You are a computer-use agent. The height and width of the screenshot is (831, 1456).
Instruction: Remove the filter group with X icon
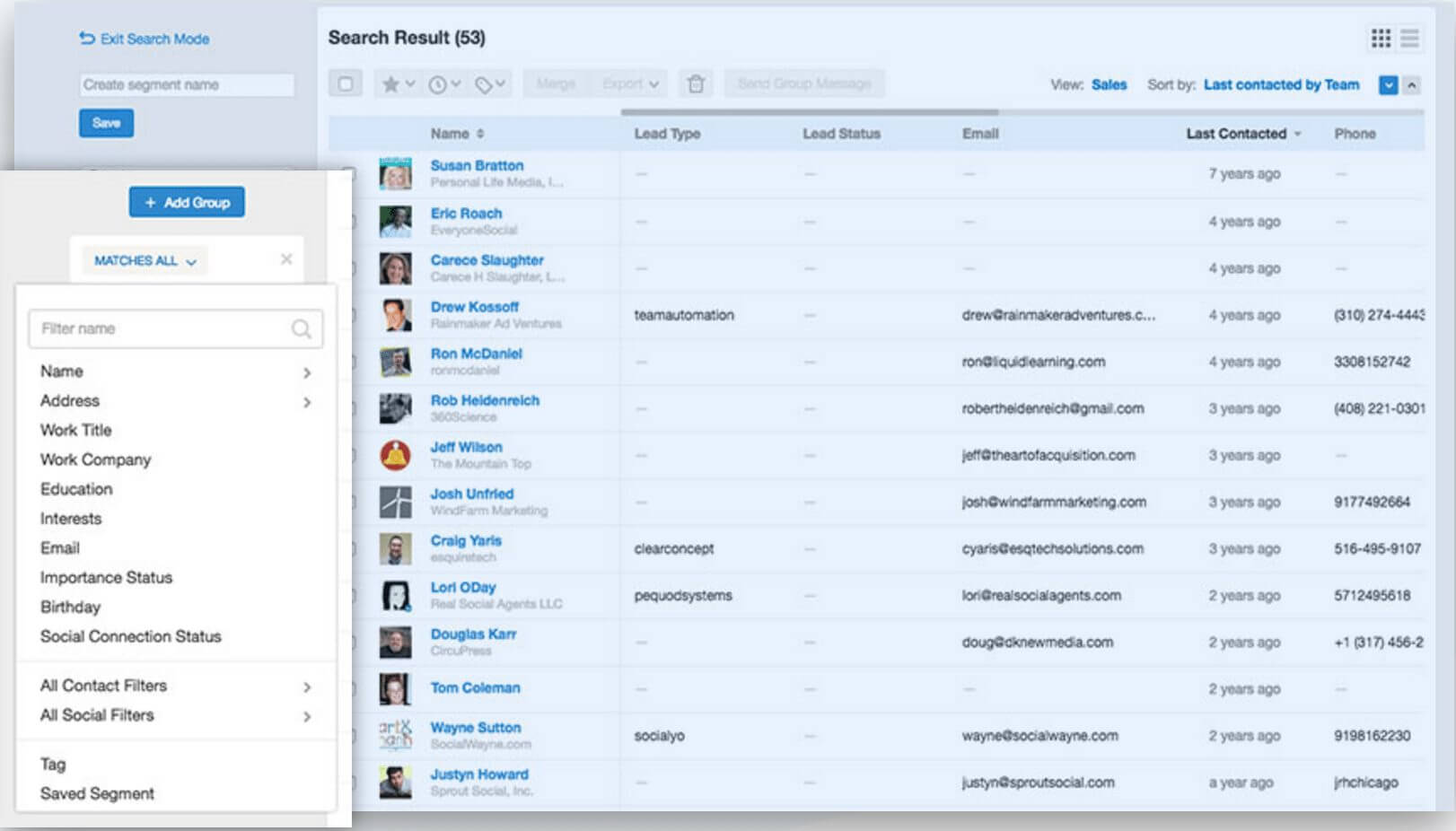286,259
